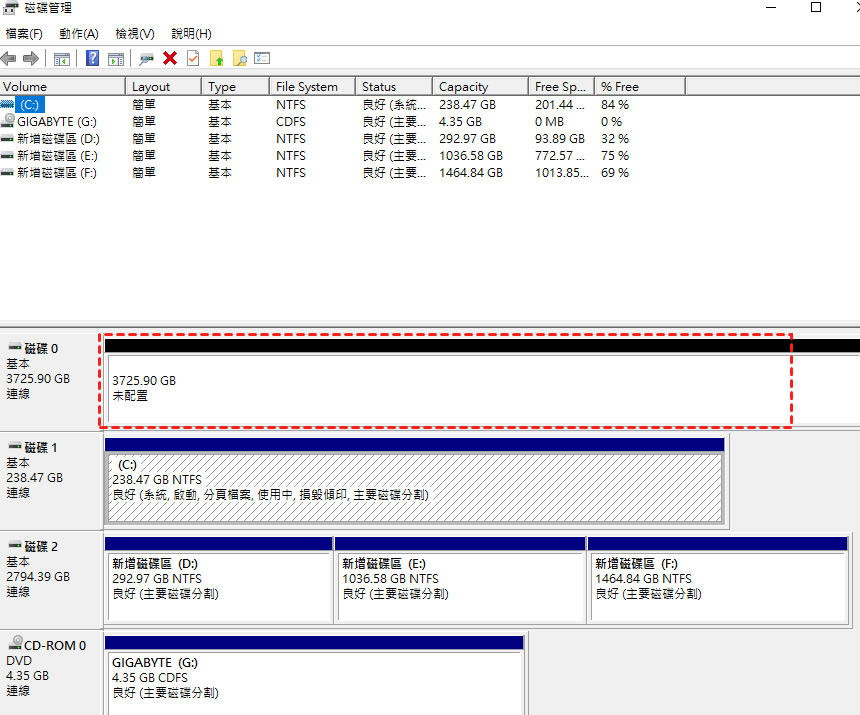This screenshot has width=860, height=715.
Task: Click the folder with green arrow icon
Action: point(216,59)
